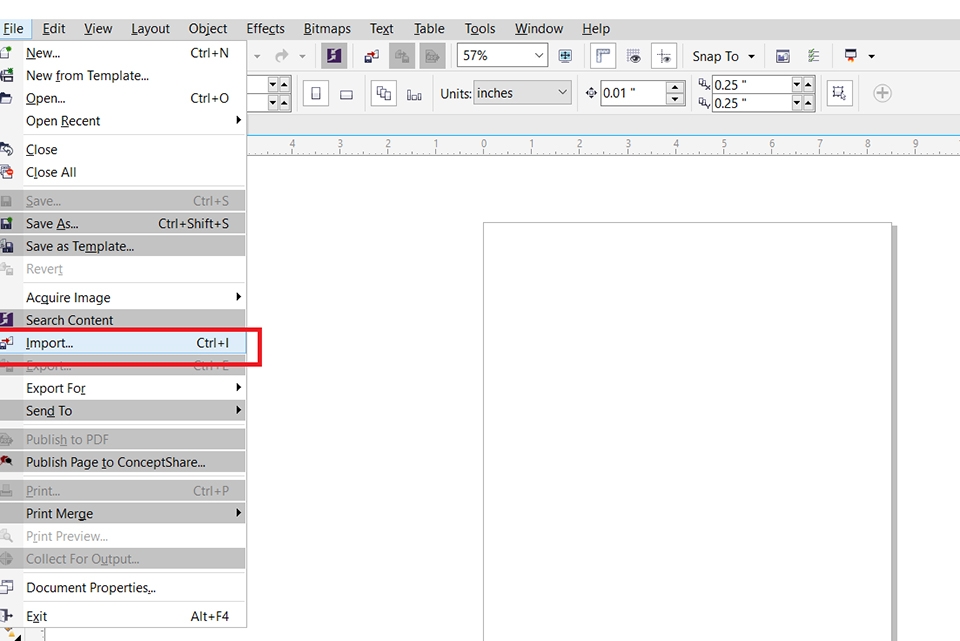Click the Show Guidelines toolbar icon
This screenshot has width=960, height=641.
pos(663,56)
